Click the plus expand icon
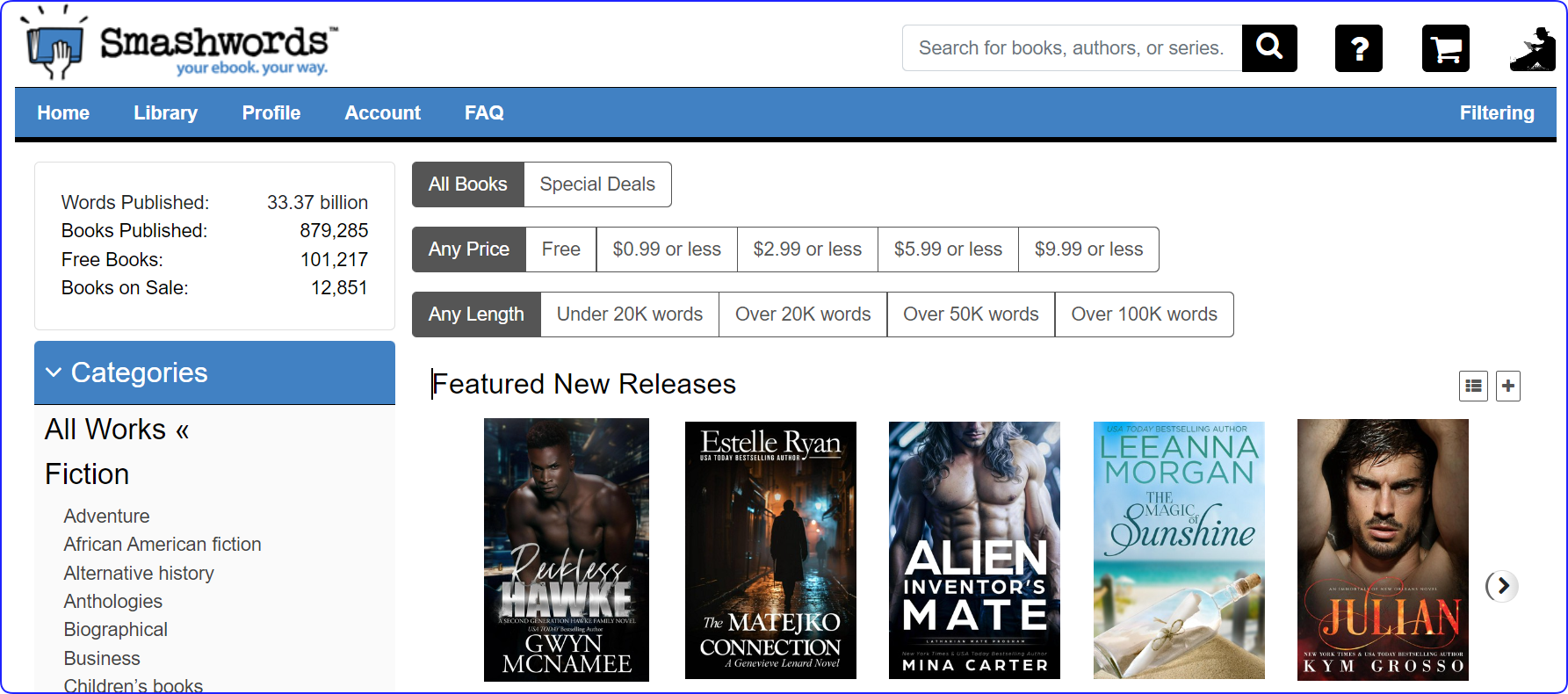Viewport: 1568px width, 694px height. pos(1508,386)
